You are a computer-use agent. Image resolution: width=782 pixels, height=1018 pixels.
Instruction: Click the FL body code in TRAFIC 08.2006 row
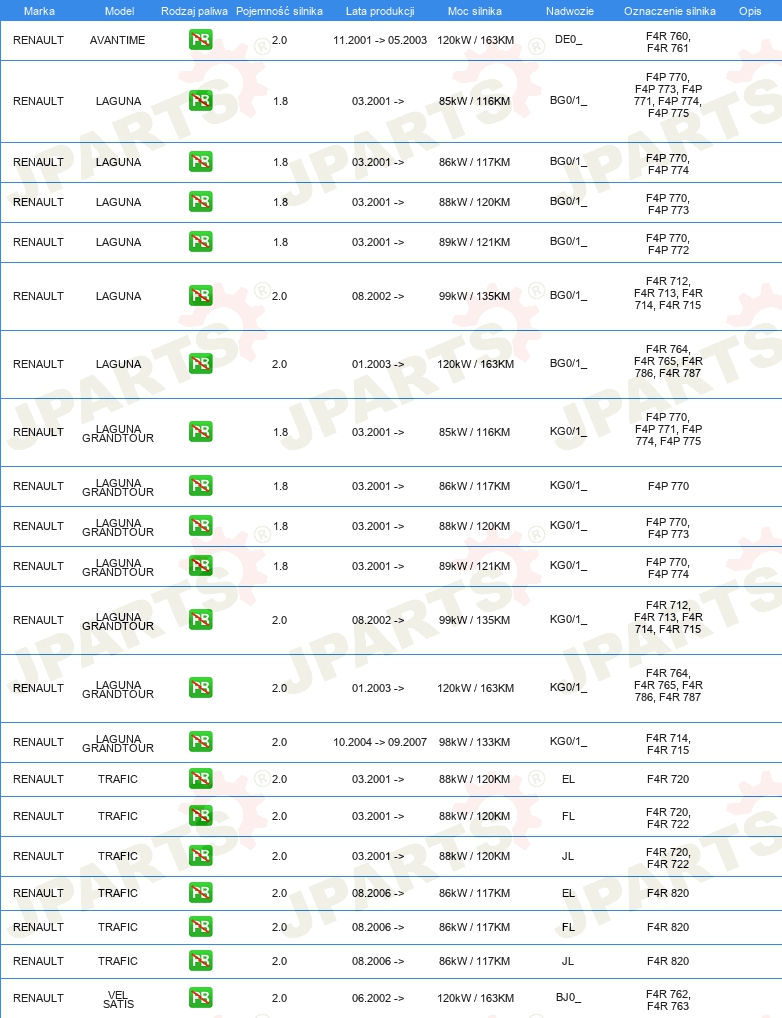[x=568, y=927]
